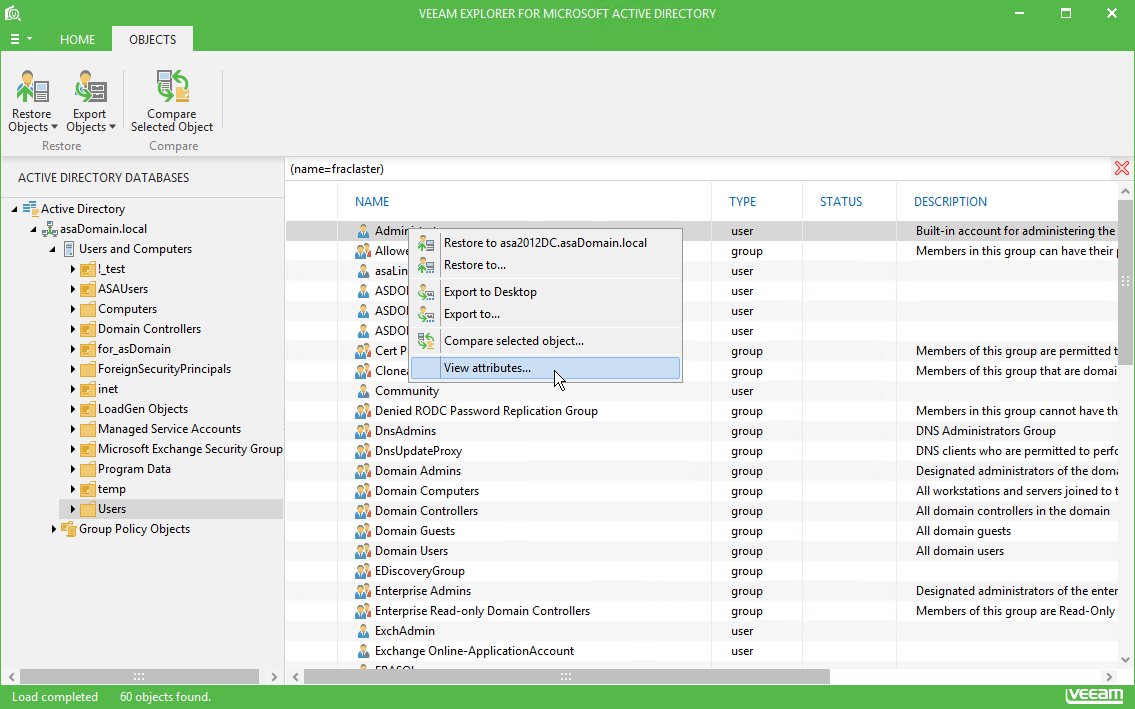Click the Enterprise Admins group icon

point(363,591)
